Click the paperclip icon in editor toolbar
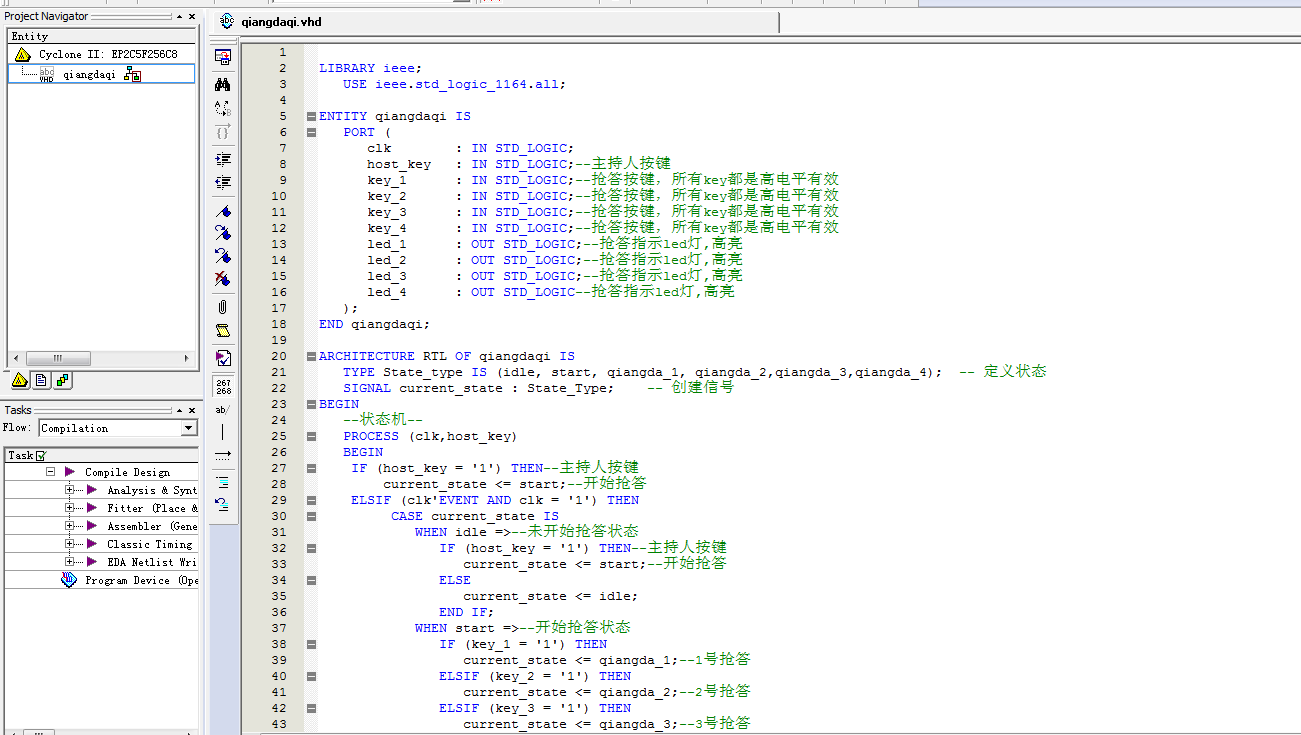Viewport: 1301px width, 735px height. pos(223,307)
